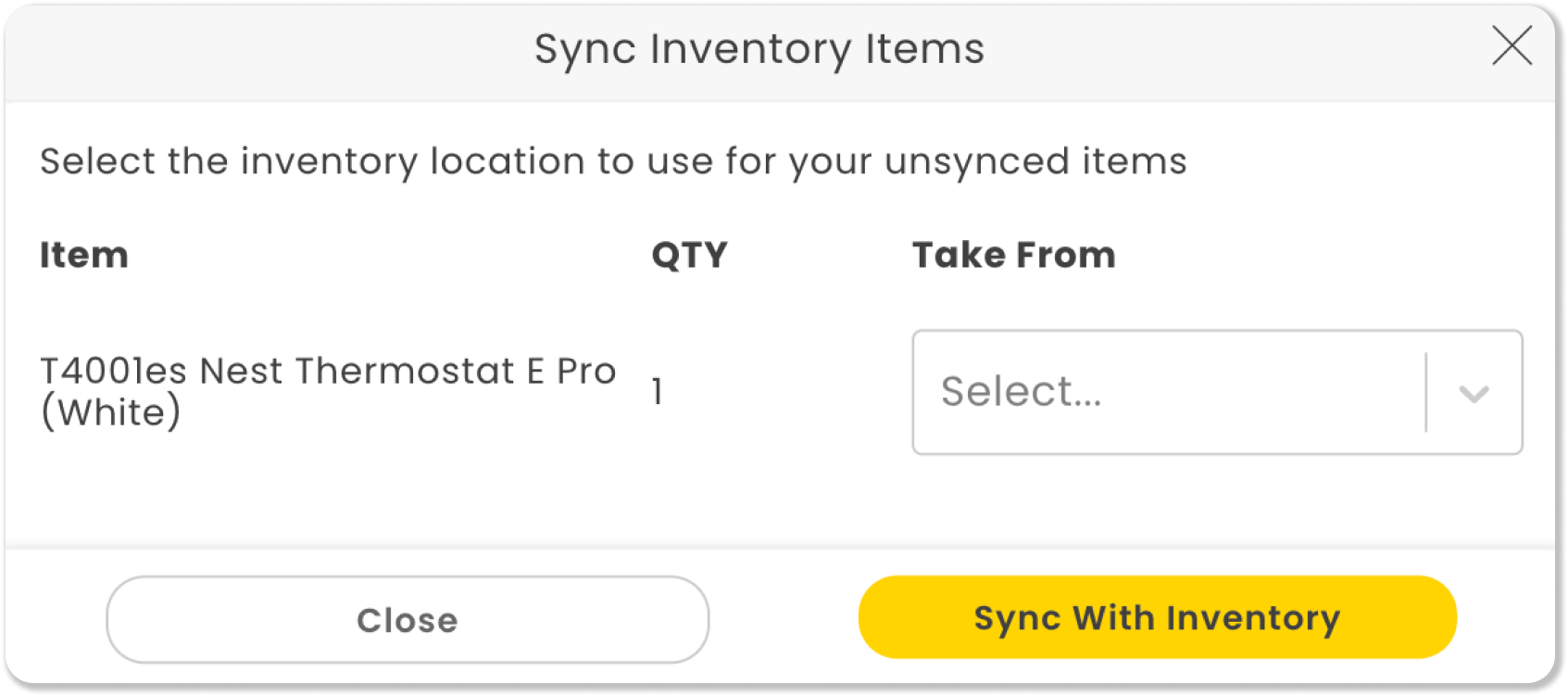Click the quantity value 1
The width and height of the screenshot is (1568, 696).
tap(657, 391)
